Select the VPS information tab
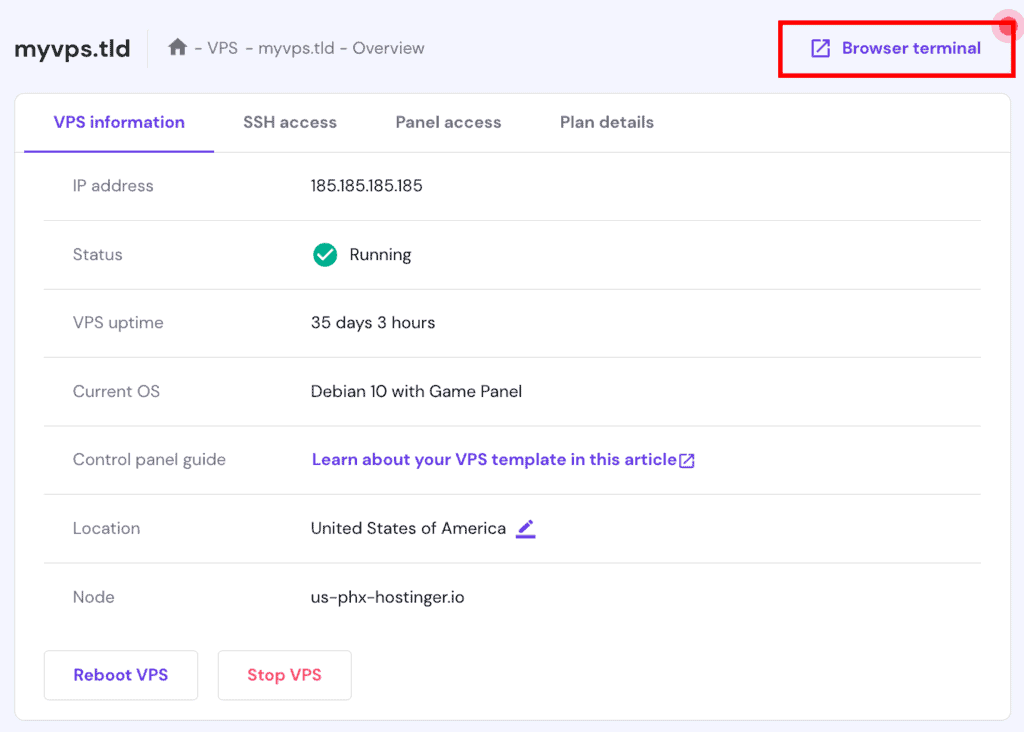This screenshot has width=1024, height=732. (x=119, y=122)
